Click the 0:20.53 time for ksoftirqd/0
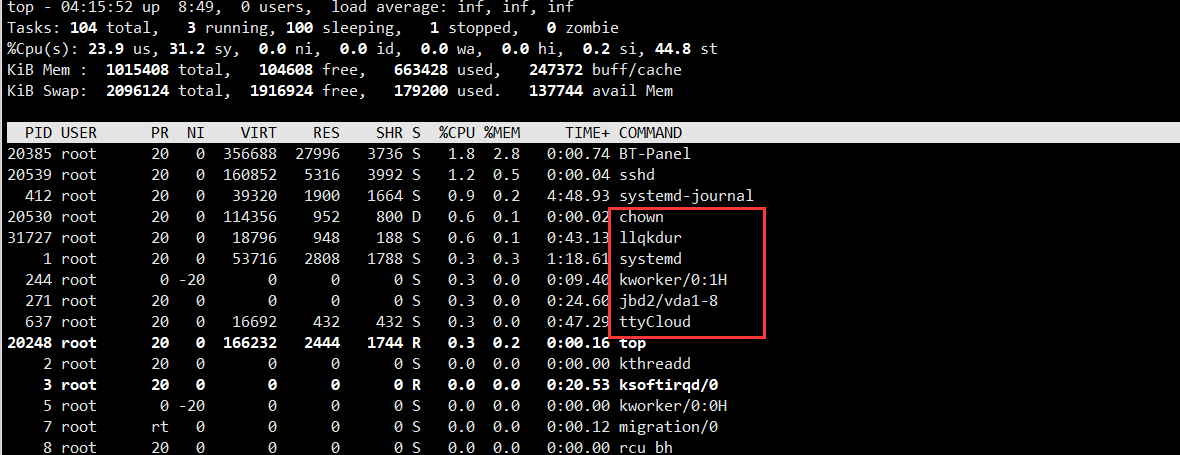1180x455 pixels. pos(579,385)
